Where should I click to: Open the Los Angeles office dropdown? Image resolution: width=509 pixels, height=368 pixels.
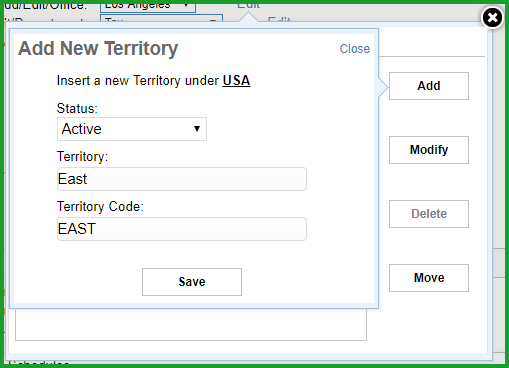tap(148, 7)
